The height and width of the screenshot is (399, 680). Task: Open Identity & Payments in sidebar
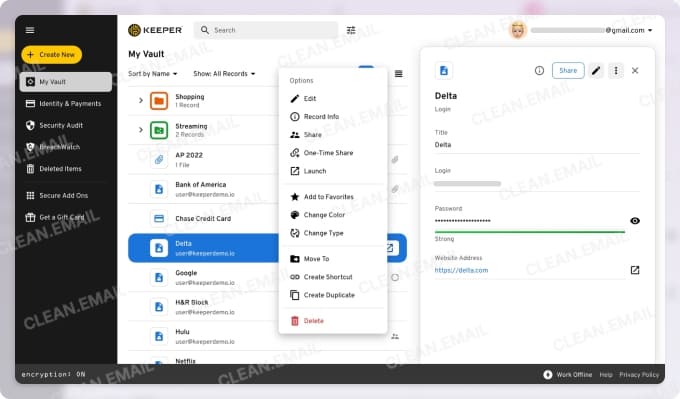[x=65, y=104]
